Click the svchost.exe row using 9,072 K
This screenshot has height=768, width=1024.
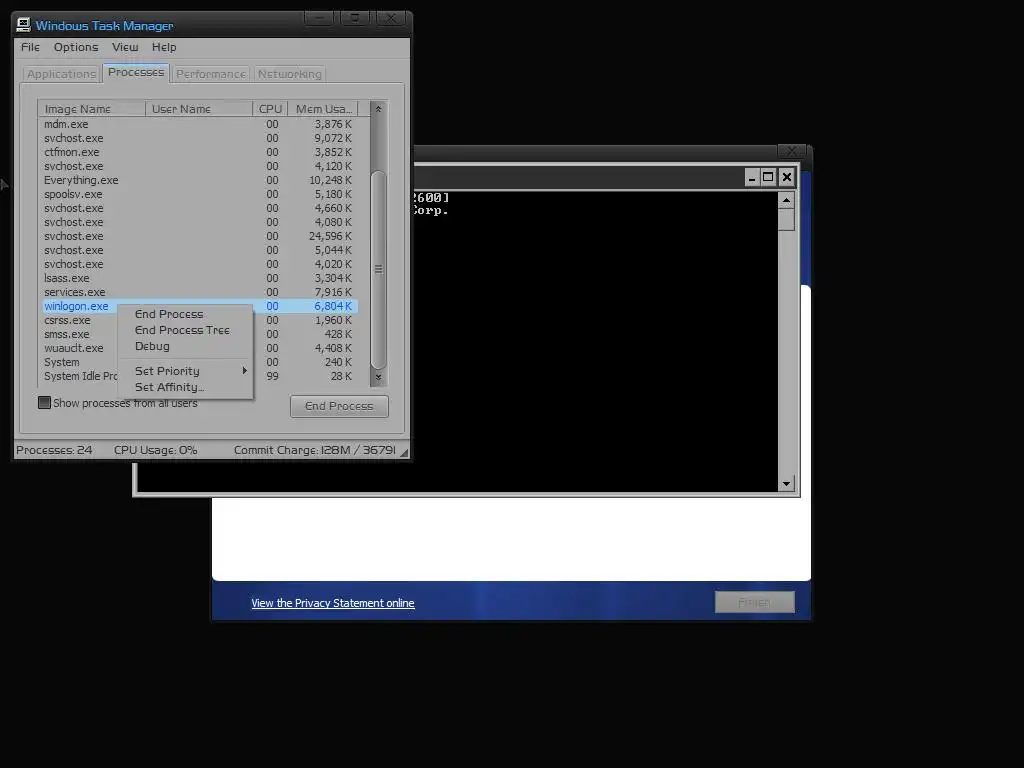click(198, 138)
